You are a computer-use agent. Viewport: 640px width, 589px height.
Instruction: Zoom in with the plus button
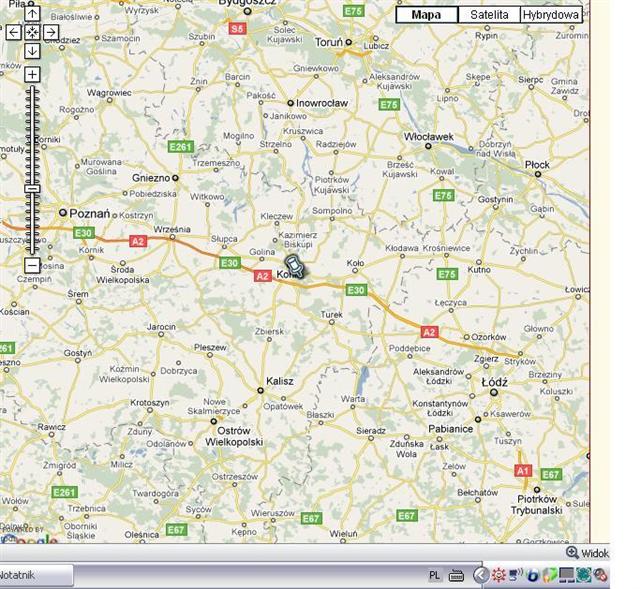click(32, 74)
